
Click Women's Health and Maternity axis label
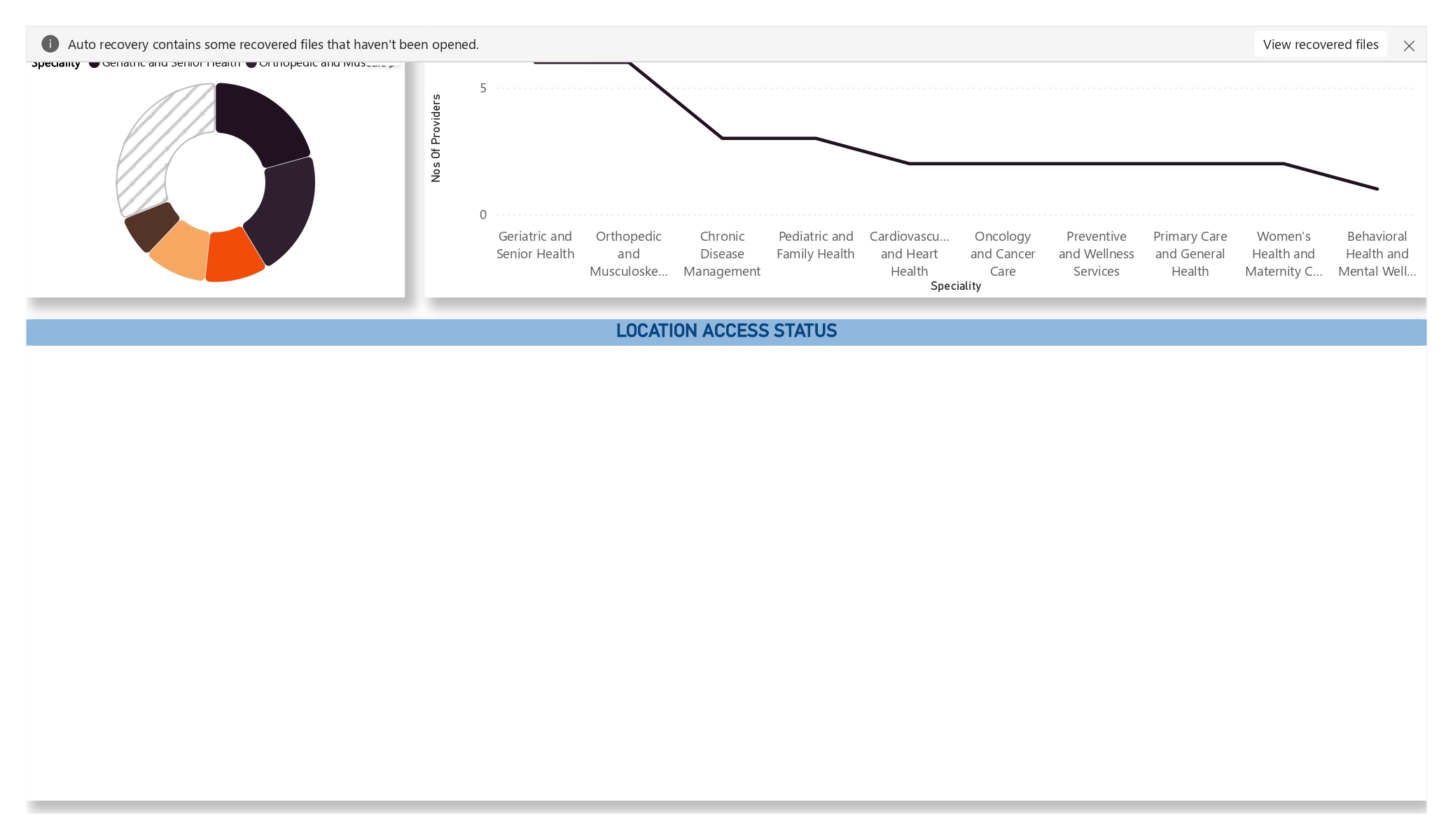(1283, 253)
